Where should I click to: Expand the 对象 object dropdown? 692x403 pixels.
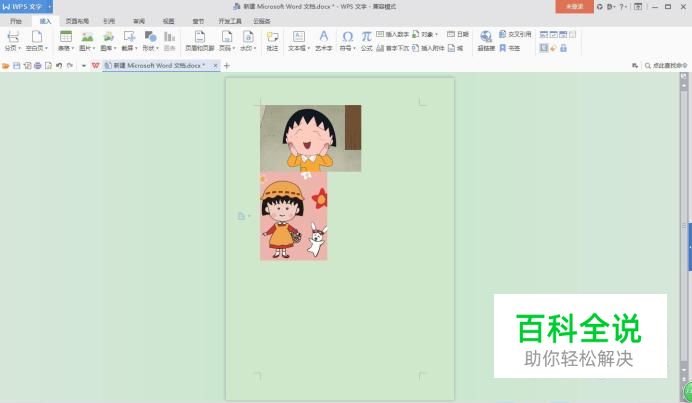(436, 34)
